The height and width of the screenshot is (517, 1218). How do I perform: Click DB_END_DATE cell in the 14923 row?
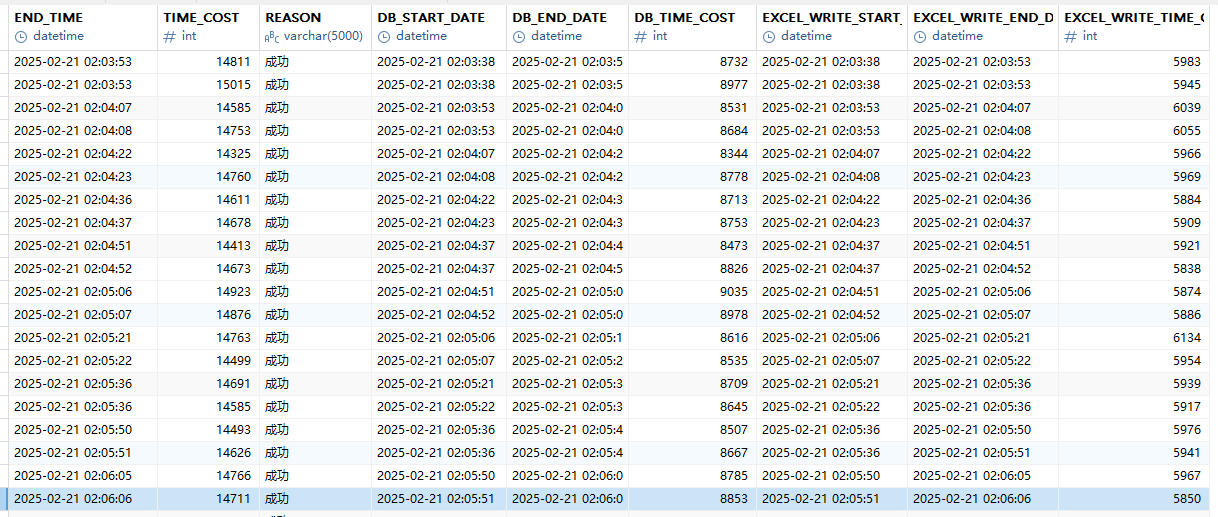click(568, 292)
